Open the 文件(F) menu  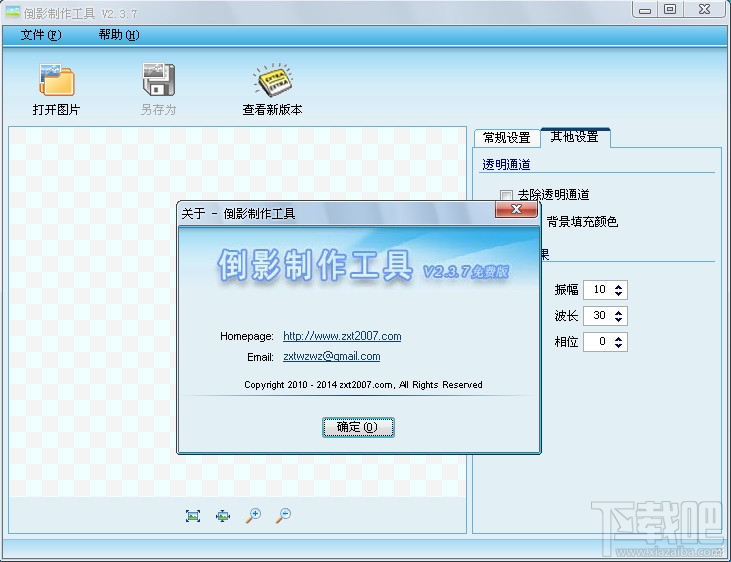click(x=41, y=35)
